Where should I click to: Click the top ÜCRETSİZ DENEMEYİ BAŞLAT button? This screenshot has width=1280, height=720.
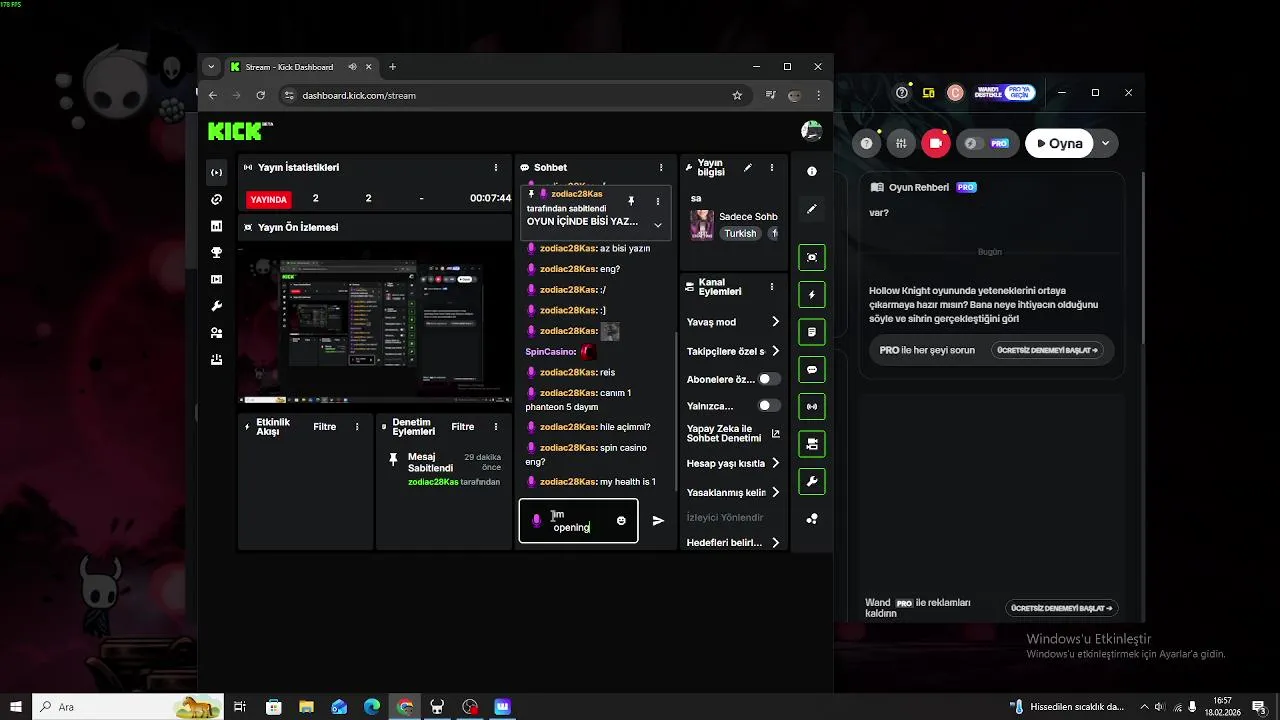[x=1047, y=350]
